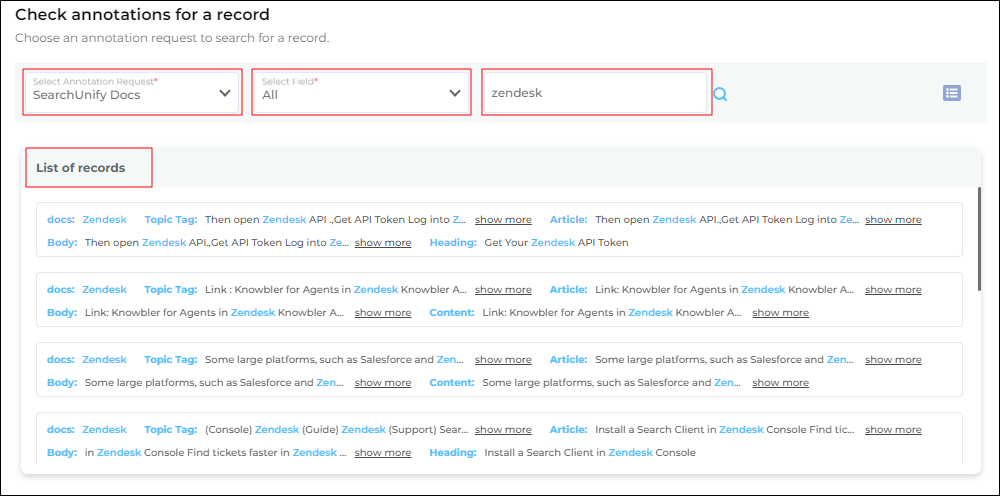Click the search field containing zendesk
The height and width of the screenshot is (496, 1000).
pos(596,93)
